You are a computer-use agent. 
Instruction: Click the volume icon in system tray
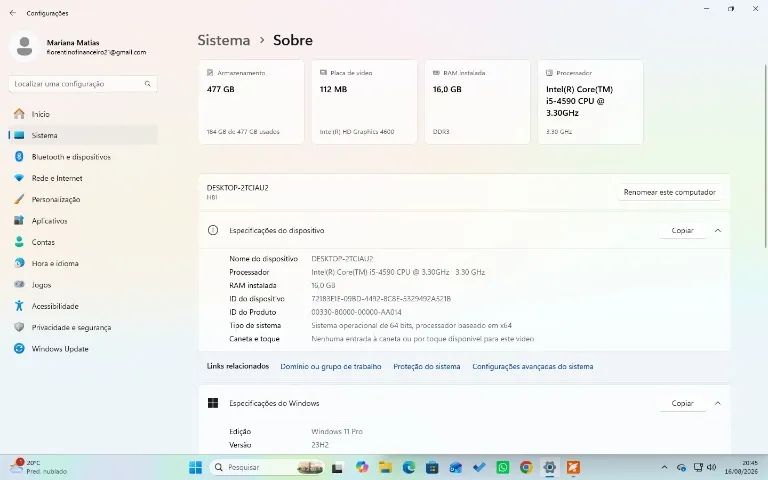coord(712,467)
